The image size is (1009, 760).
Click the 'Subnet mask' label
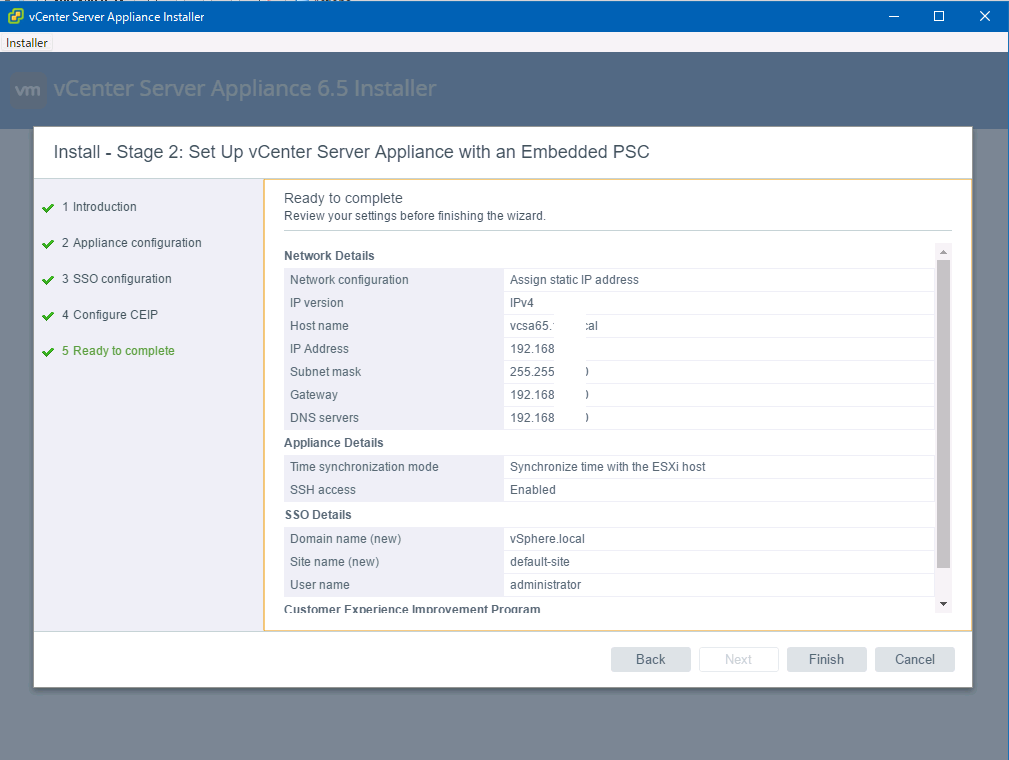click(x=325, y=371)
